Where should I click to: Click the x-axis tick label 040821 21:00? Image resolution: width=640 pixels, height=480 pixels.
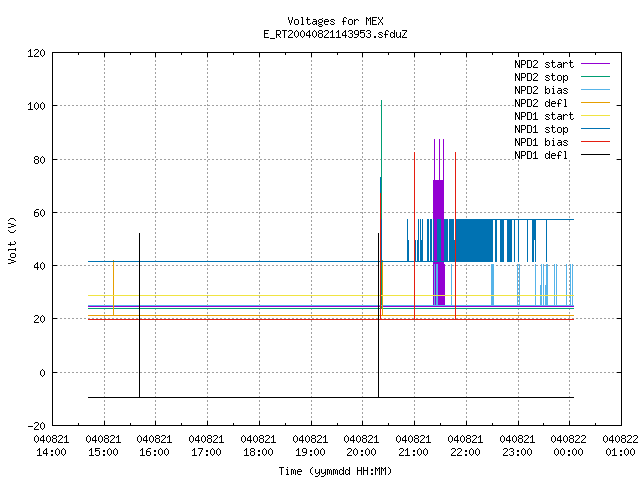click(x=413, y=446)
